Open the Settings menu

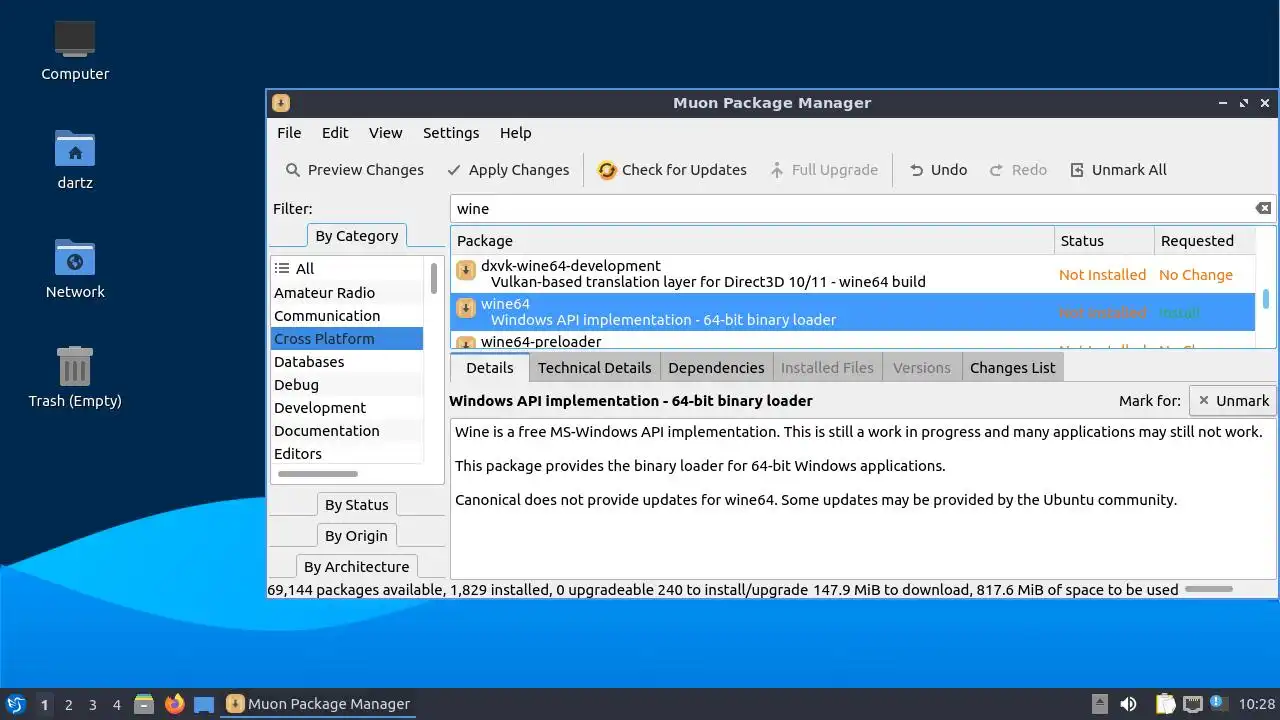tap(451, 133)
